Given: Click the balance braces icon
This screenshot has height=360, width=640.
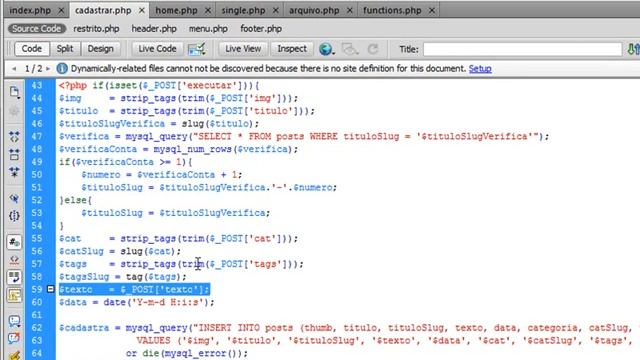Looking at the screenshot, I should [x=14, y=216].
